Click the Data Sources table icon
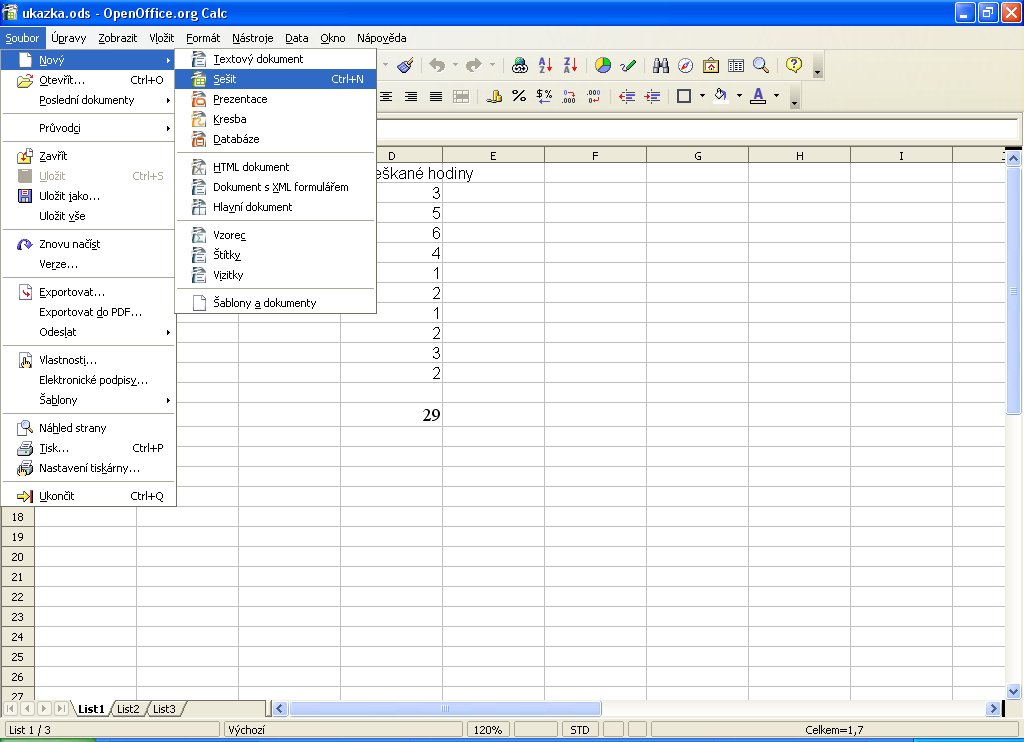The image size is (1024, 742). click(736, 65)
